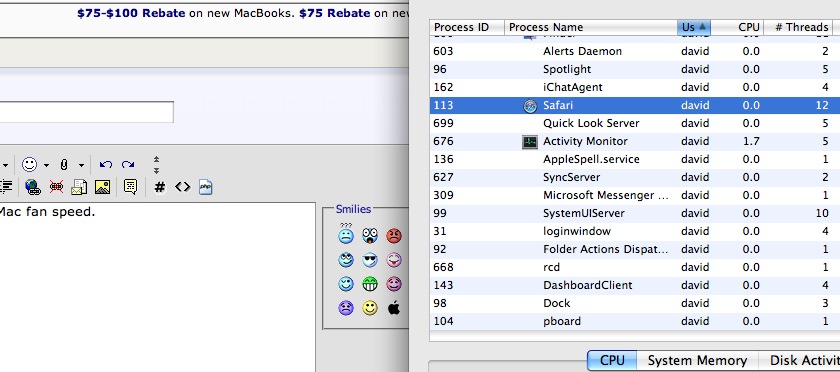Switch to the Disk Activity tab

click(x=799, y=360)
